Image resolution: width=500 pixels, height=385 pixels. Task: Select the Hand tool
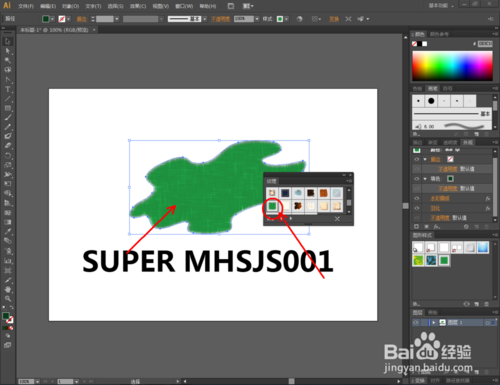(8, 289)
